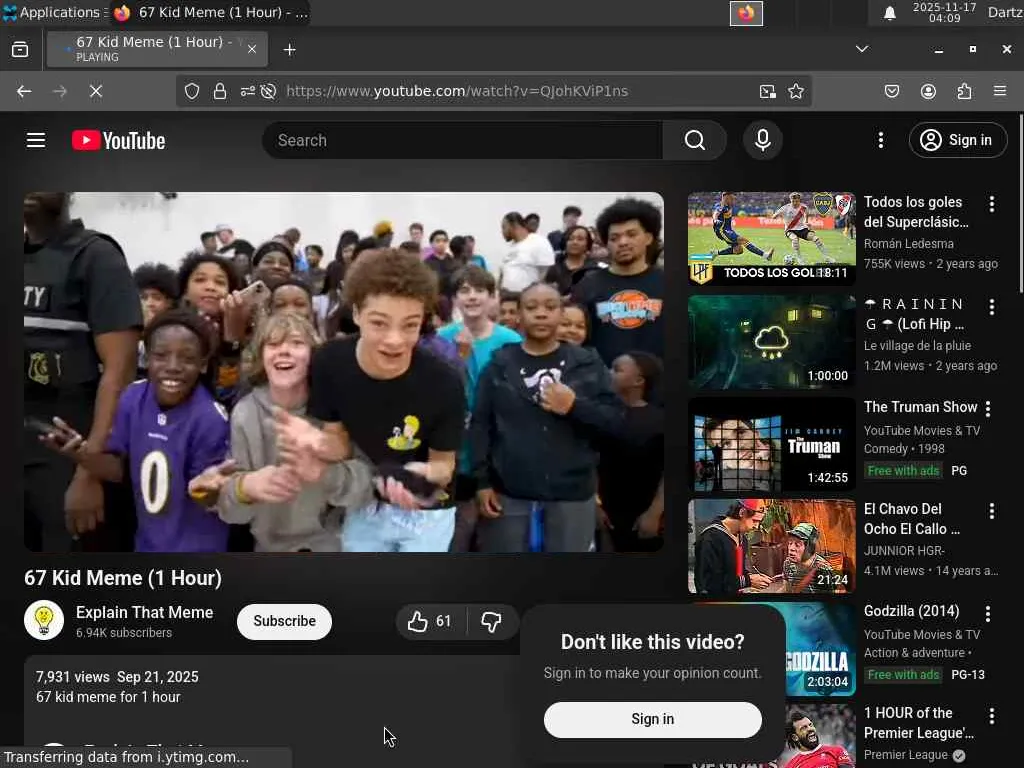The image size is (1024, 768).
Task: Click the video player to pause
Action: 344,372
